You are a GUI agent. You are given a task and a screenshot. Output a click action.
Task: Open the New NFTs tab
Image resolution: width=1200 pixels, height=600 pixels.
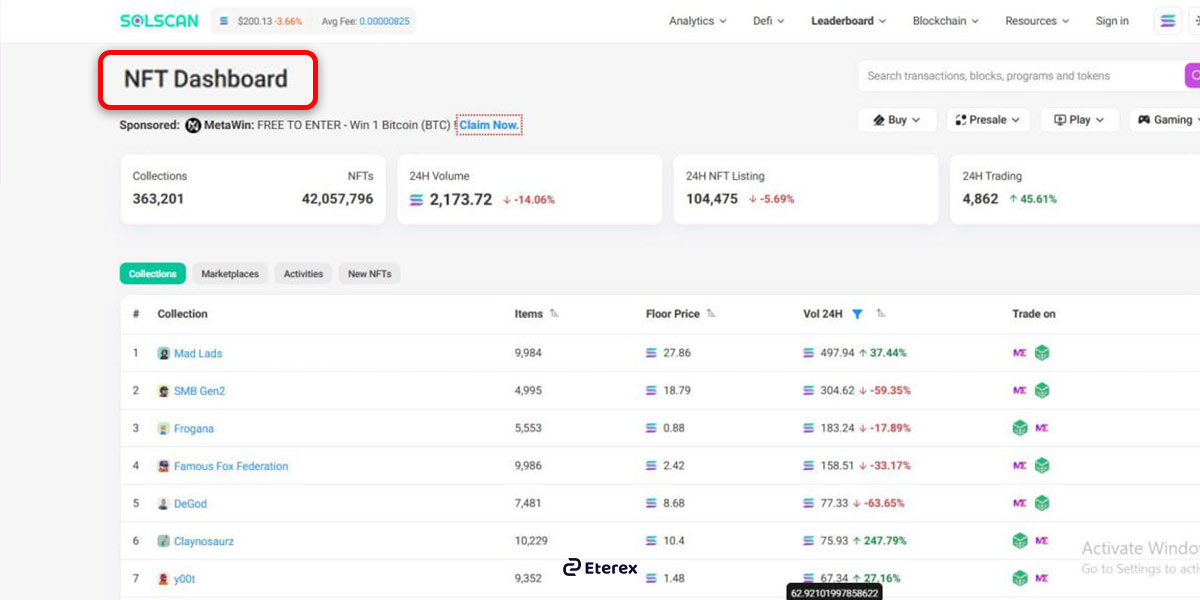(x=370, y=274)
